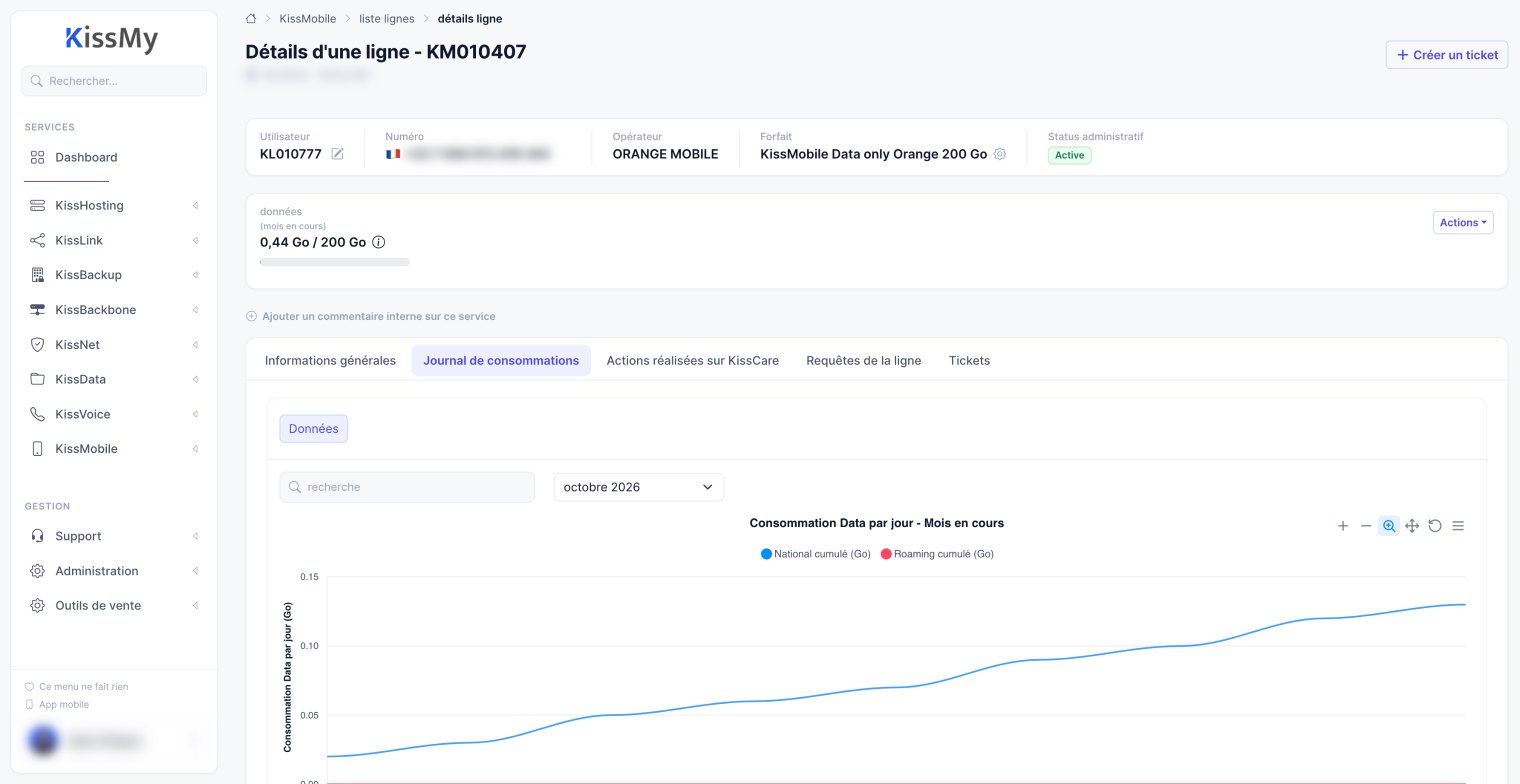Screen dimensions: 1520x784
Task: Open the Tickets tab
Action: (969, 360)
